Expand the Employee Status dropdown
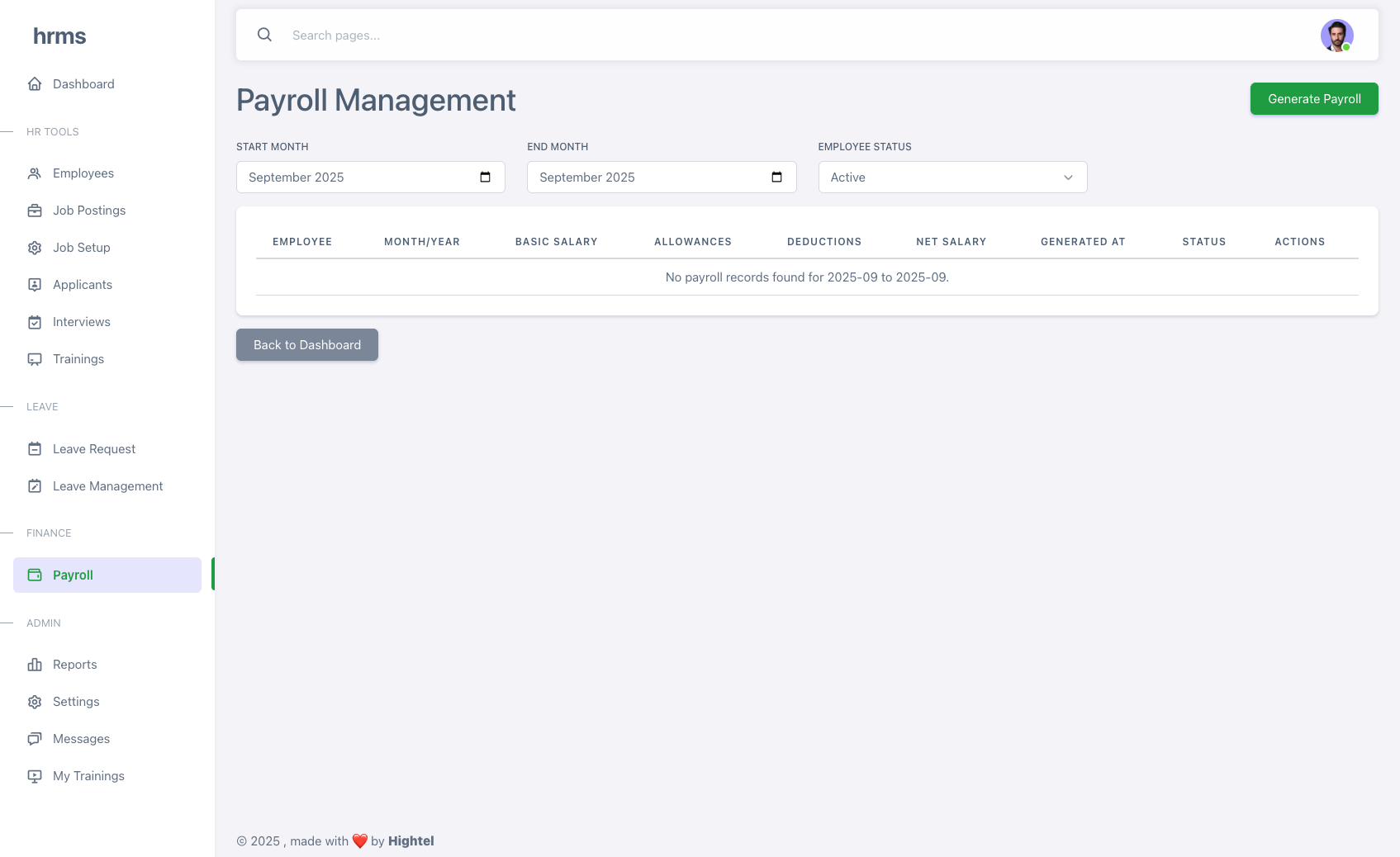 (x=952, y=178)
